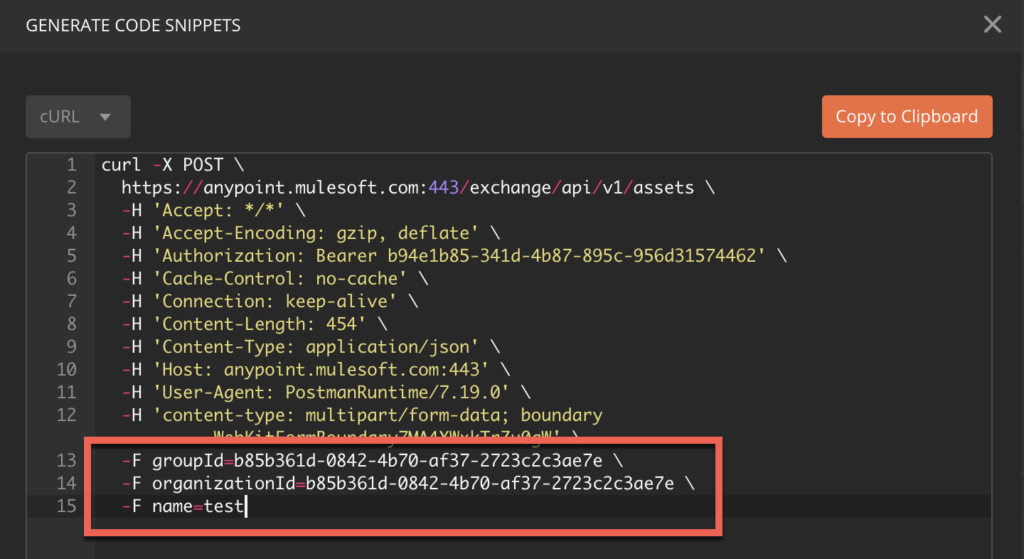Click the Content-Length 454 header line
Screen dimensions: 1024x559
click(255, 325)
